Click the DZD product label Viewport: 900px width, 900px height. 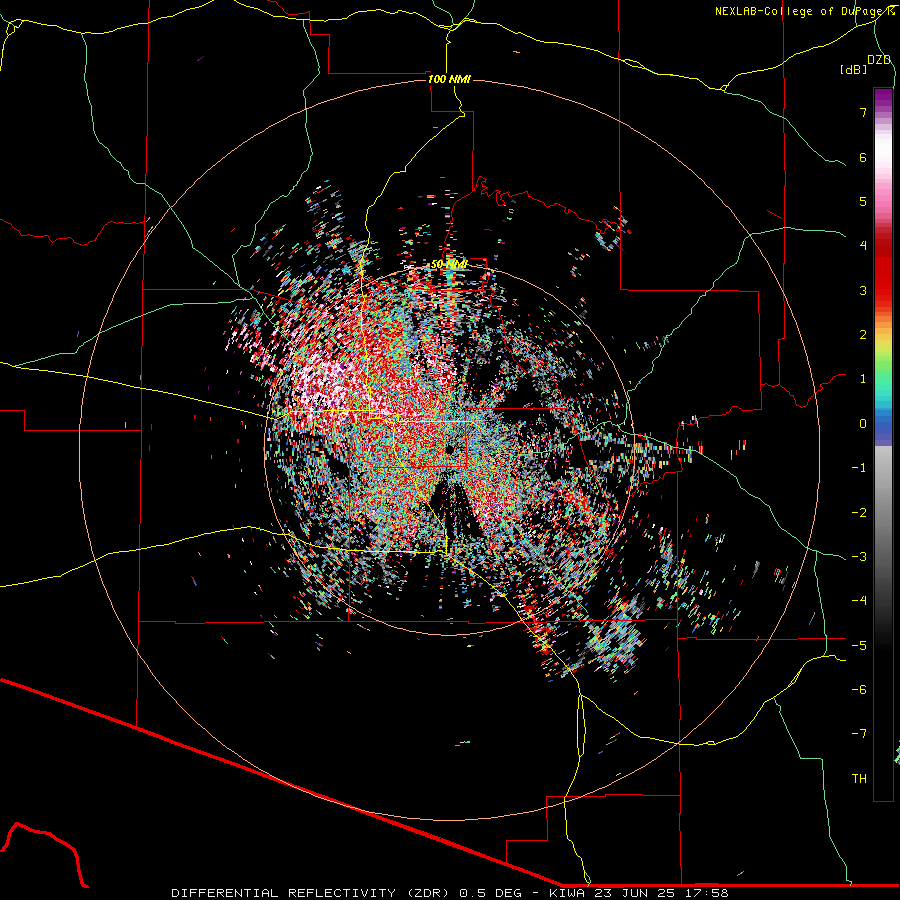879,60
